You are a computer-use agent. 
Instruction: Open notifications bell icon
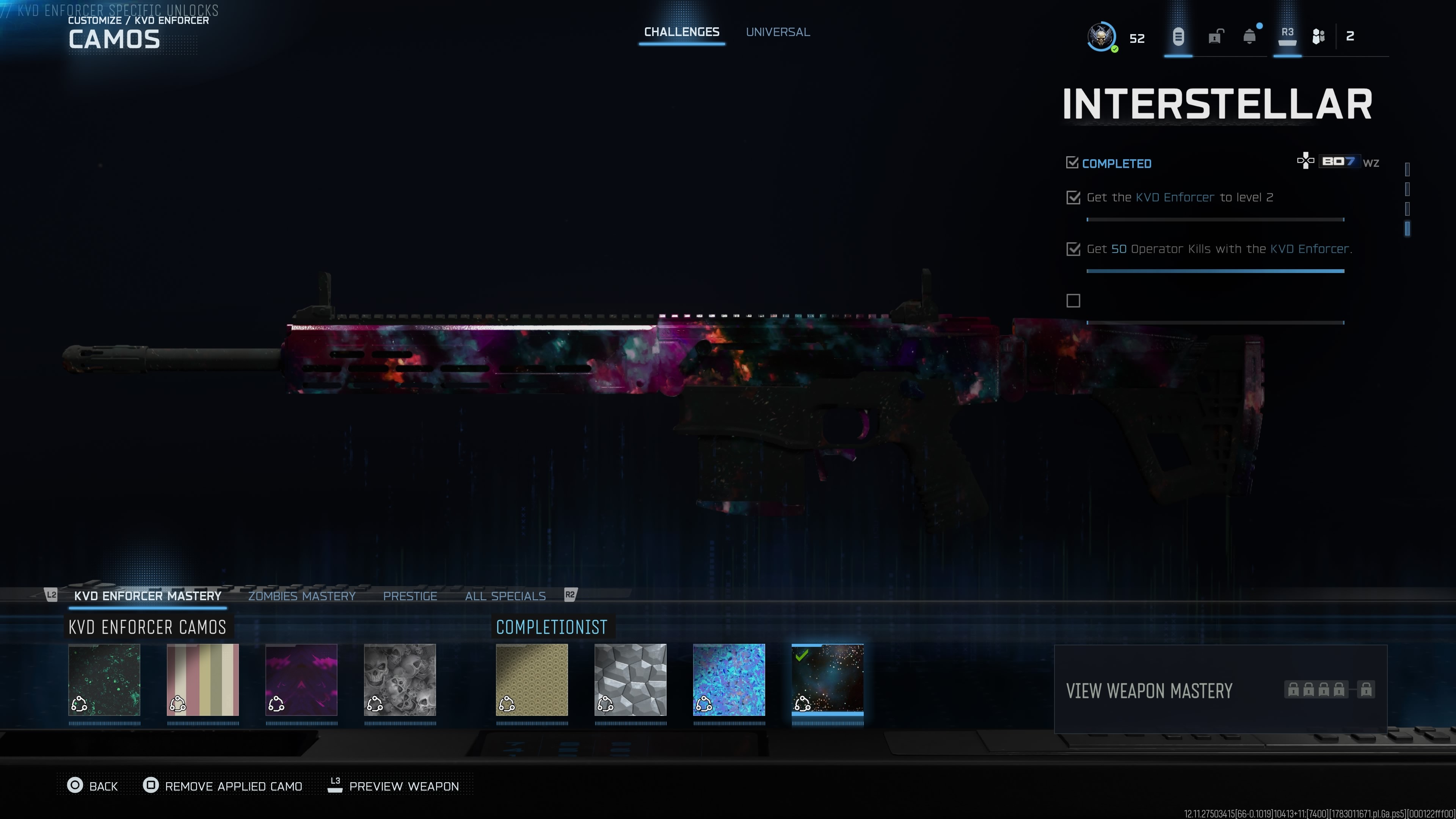click(x=1250, y=37)
